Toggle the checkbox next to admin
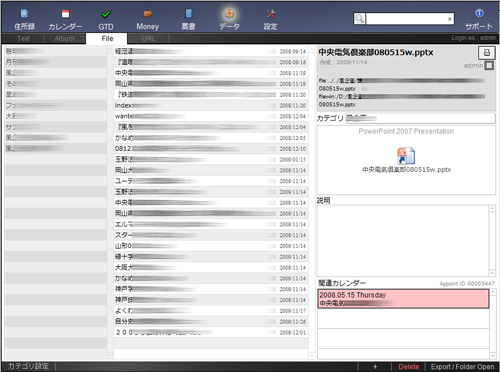The width and height of the screenshot is (500, 372). pos(489,65)
